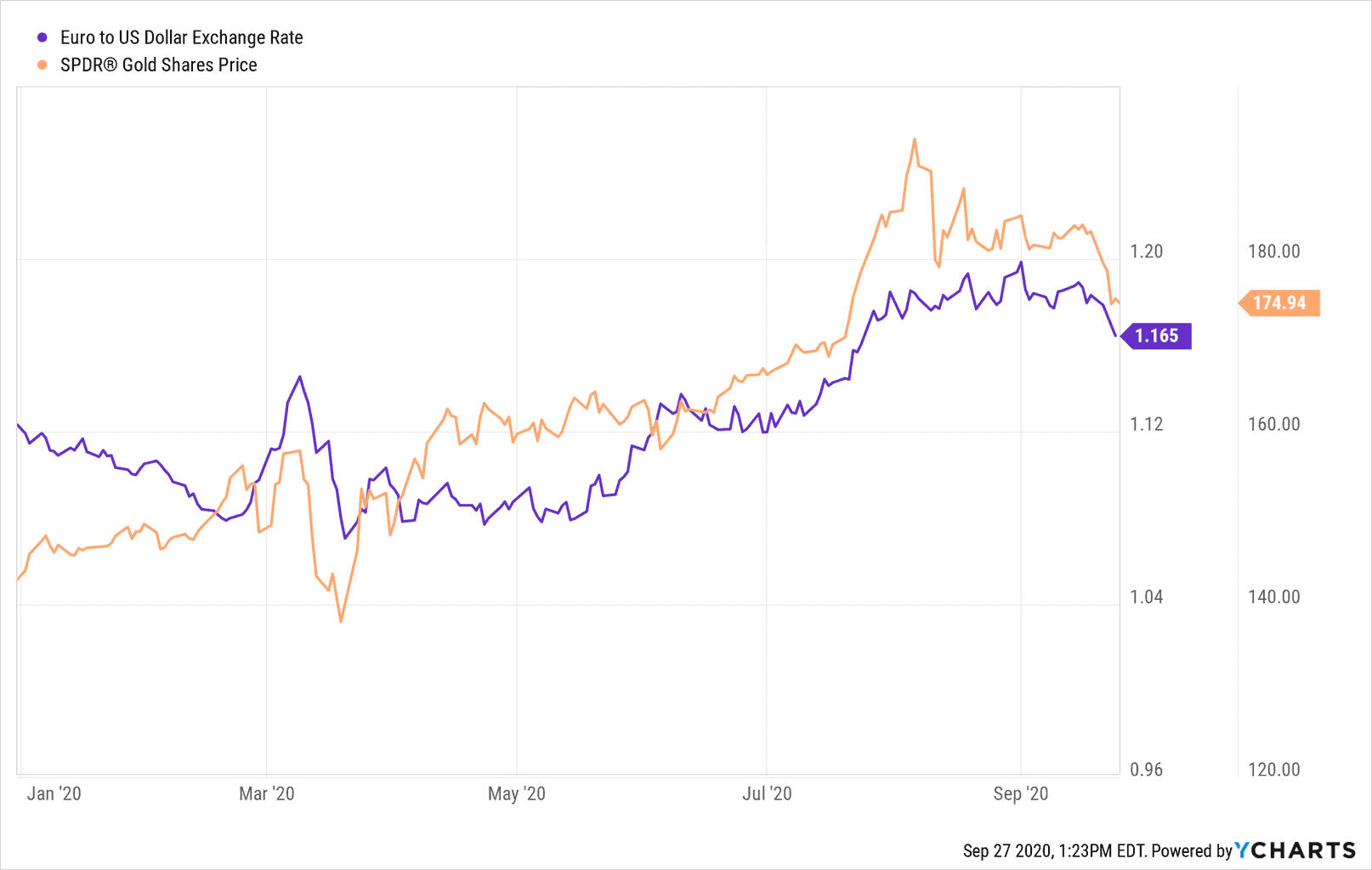Select the SPDR Gold Shares Price label
The height and width of the screenshot is (870, 1372).
pyautogui.click(x=158, y=65)
